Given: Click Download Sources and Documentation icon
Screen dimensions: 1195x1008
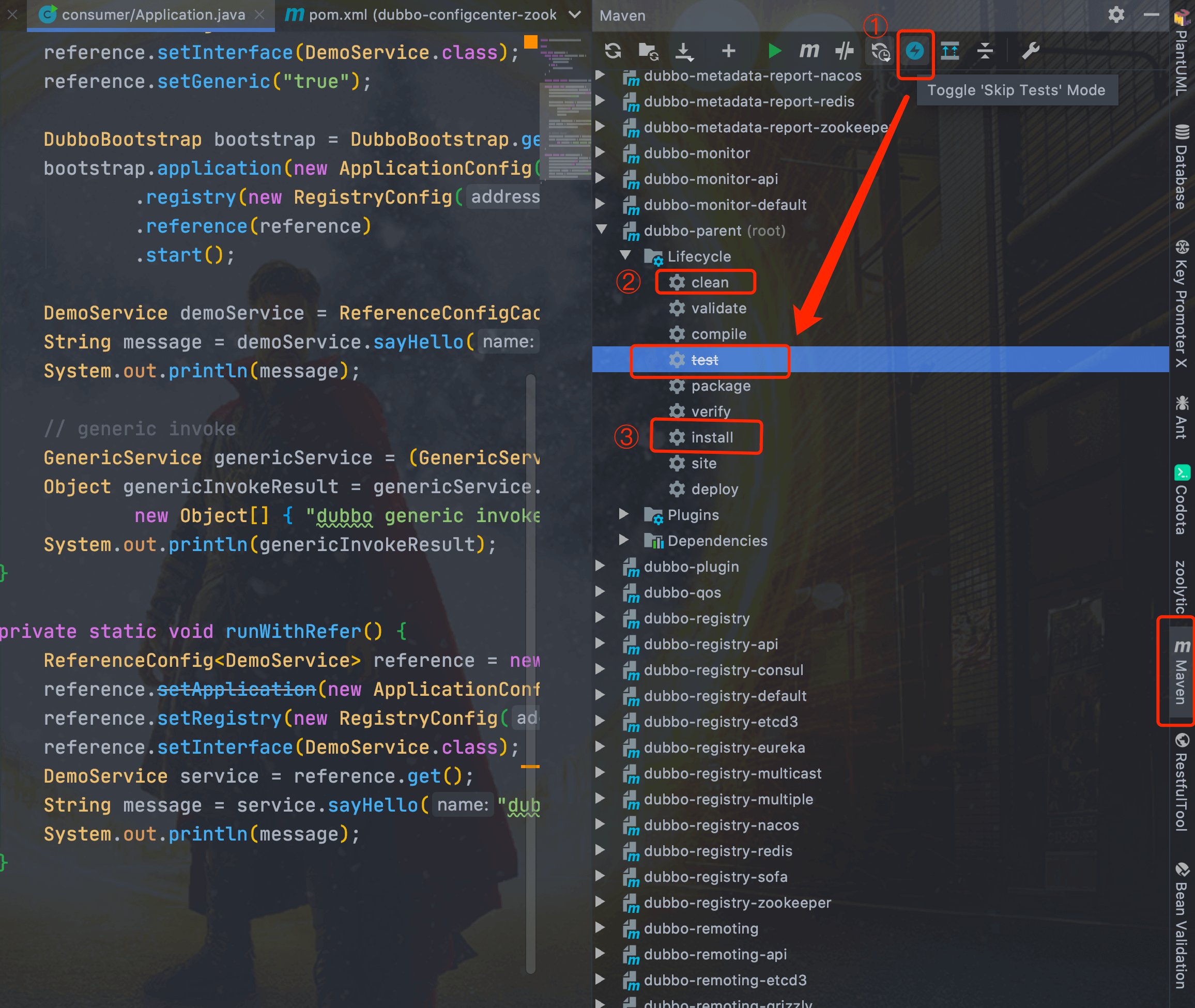Looking at the screenshot, I should pos(684,51).
